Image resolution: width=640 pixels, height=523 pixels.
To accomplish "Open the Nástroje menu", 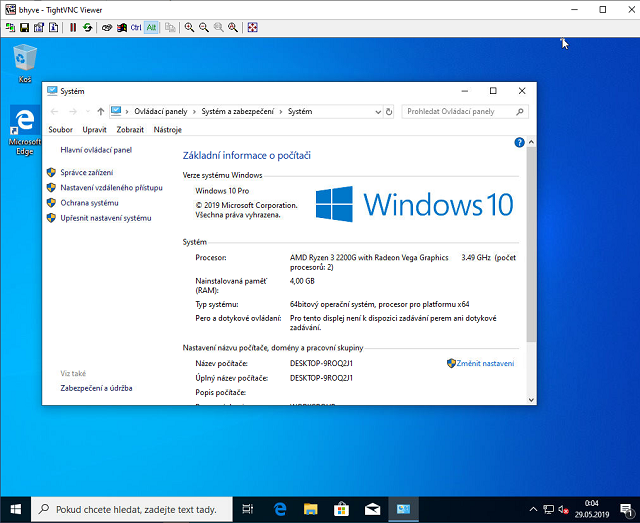I will click(168, 130).
